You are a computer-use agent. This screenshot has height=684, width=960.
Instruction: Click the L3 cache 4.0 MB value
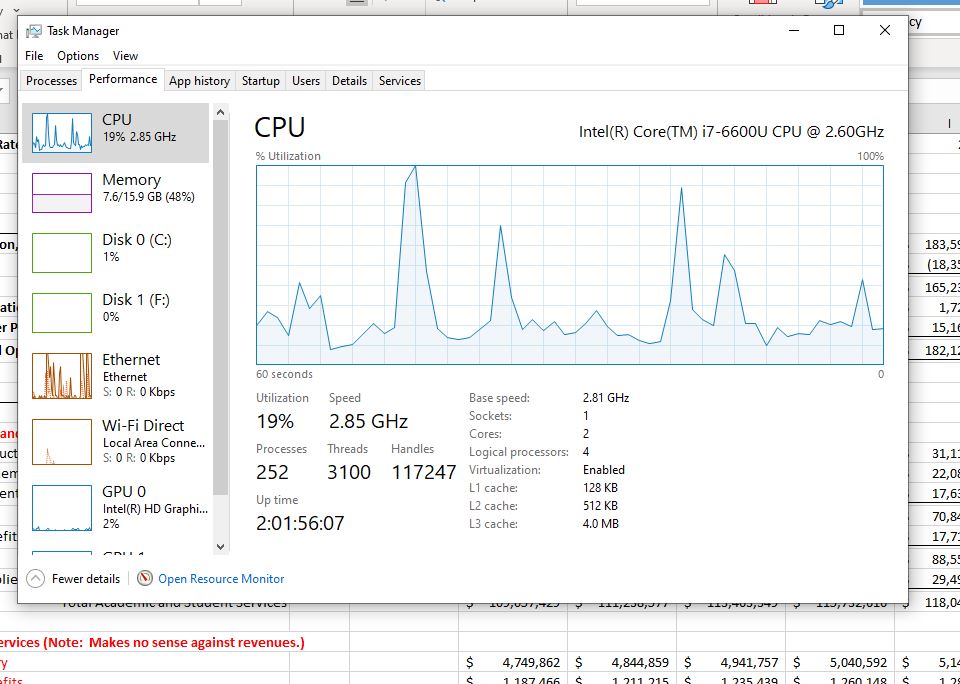point(601,524)
